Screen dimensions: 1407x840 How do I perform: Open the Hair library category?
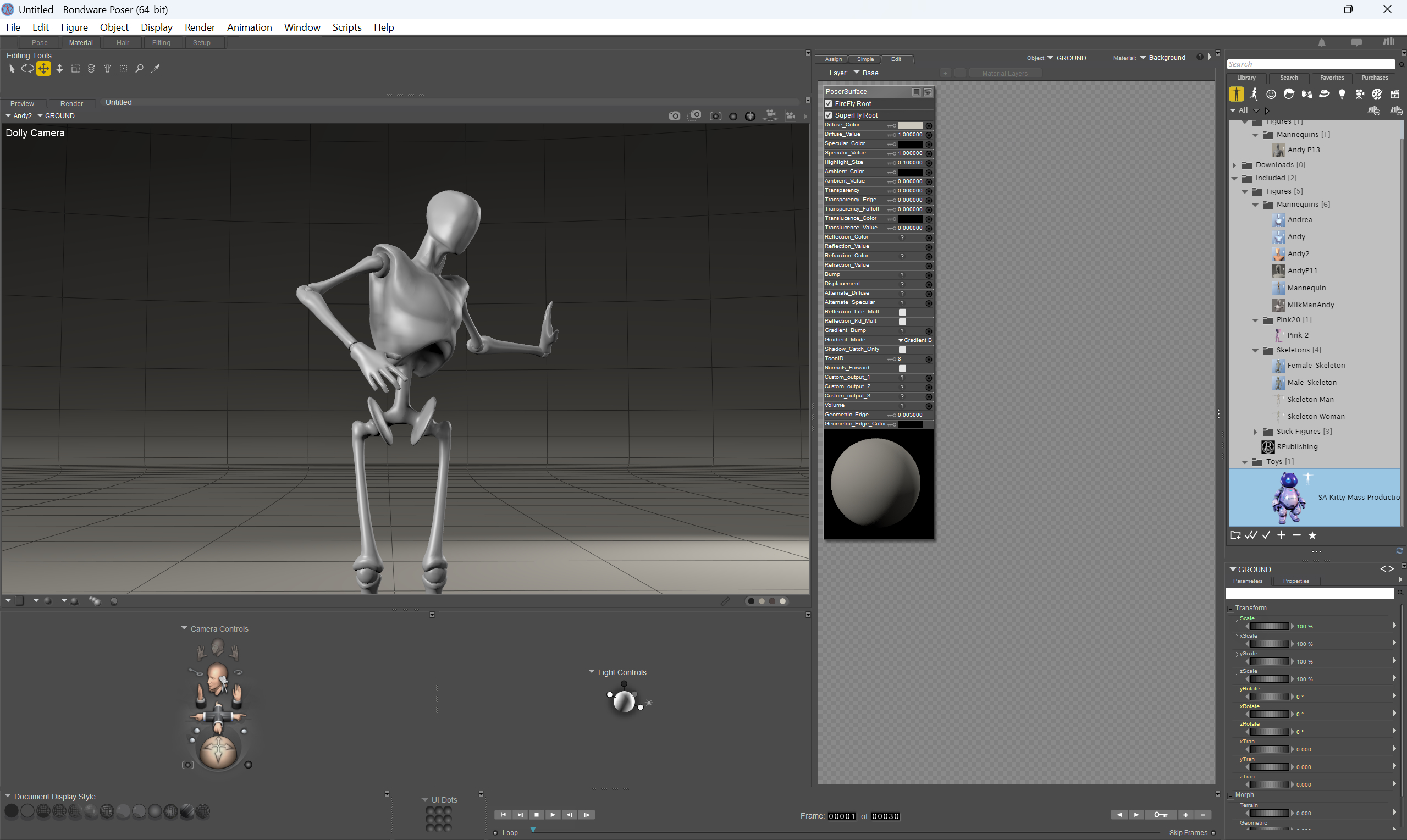click(1289, 94)
